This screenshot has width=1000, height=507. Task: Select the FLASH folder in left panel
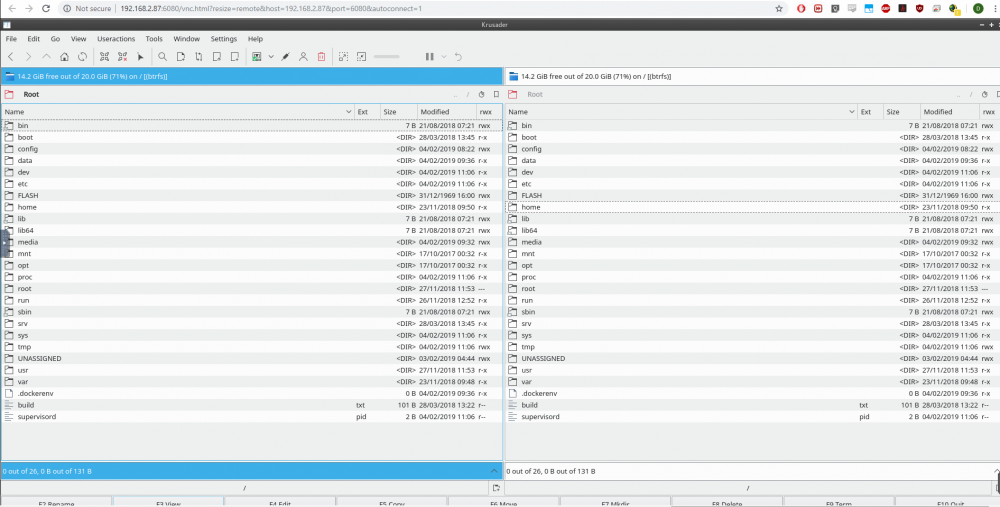pos(251,195)
